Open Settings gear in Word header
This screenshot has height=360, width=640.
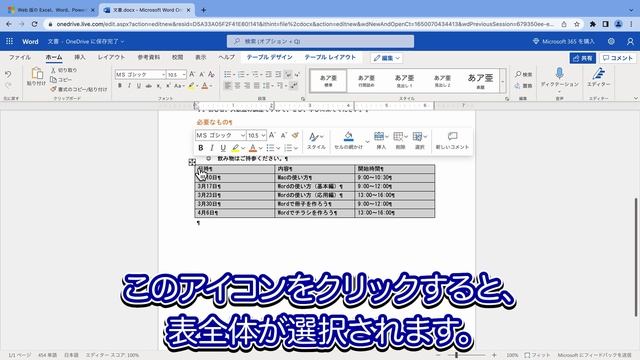611,41
